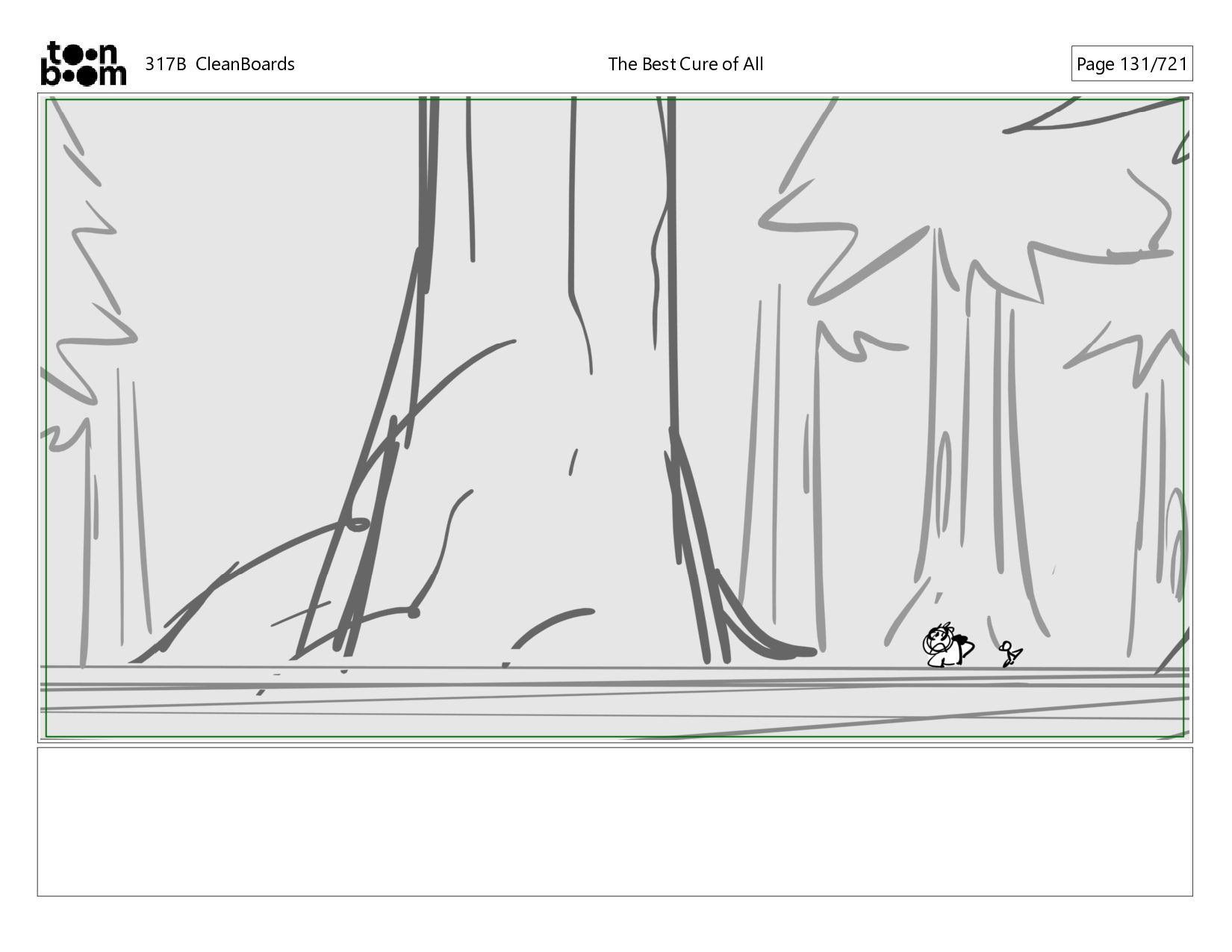Click the tiny bird figure beside character
Viewport: 1232px width, 952px height.
coord(1011,653)
